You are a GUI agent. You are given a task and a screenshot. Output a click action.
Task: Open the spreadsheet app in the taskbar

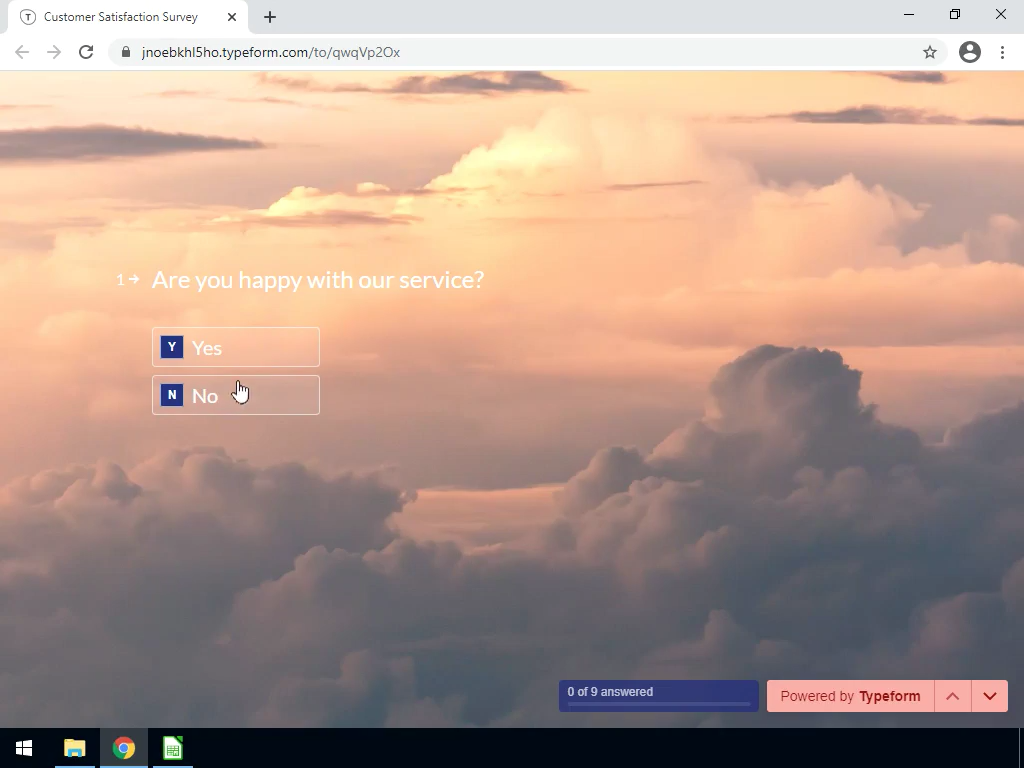tap(173, 748)
